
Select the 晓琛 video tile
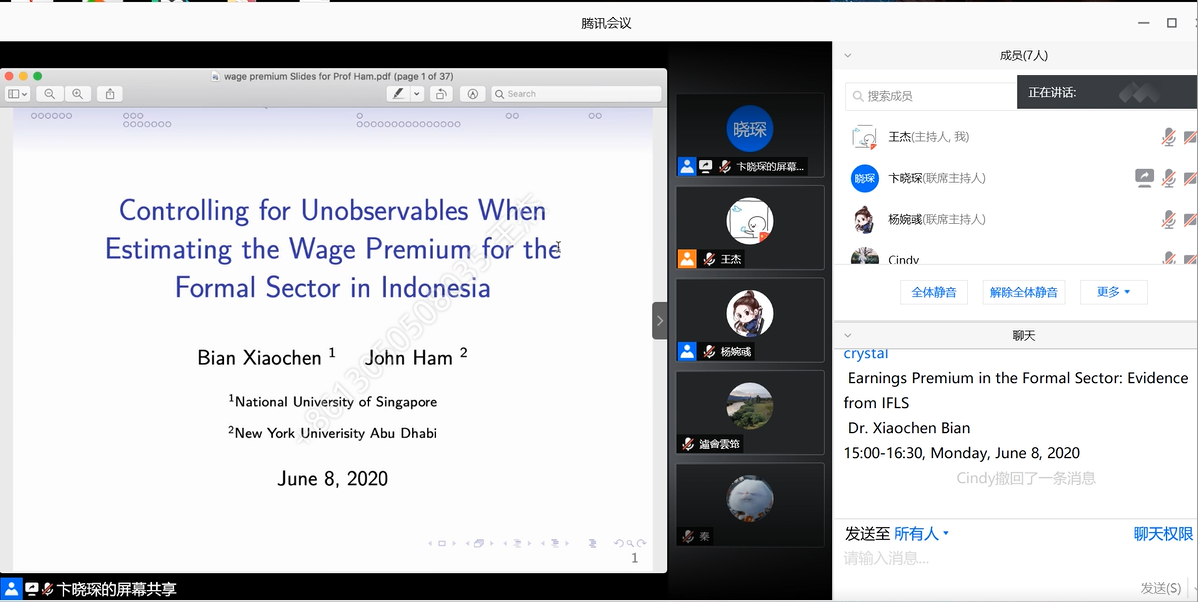(750, 134)
